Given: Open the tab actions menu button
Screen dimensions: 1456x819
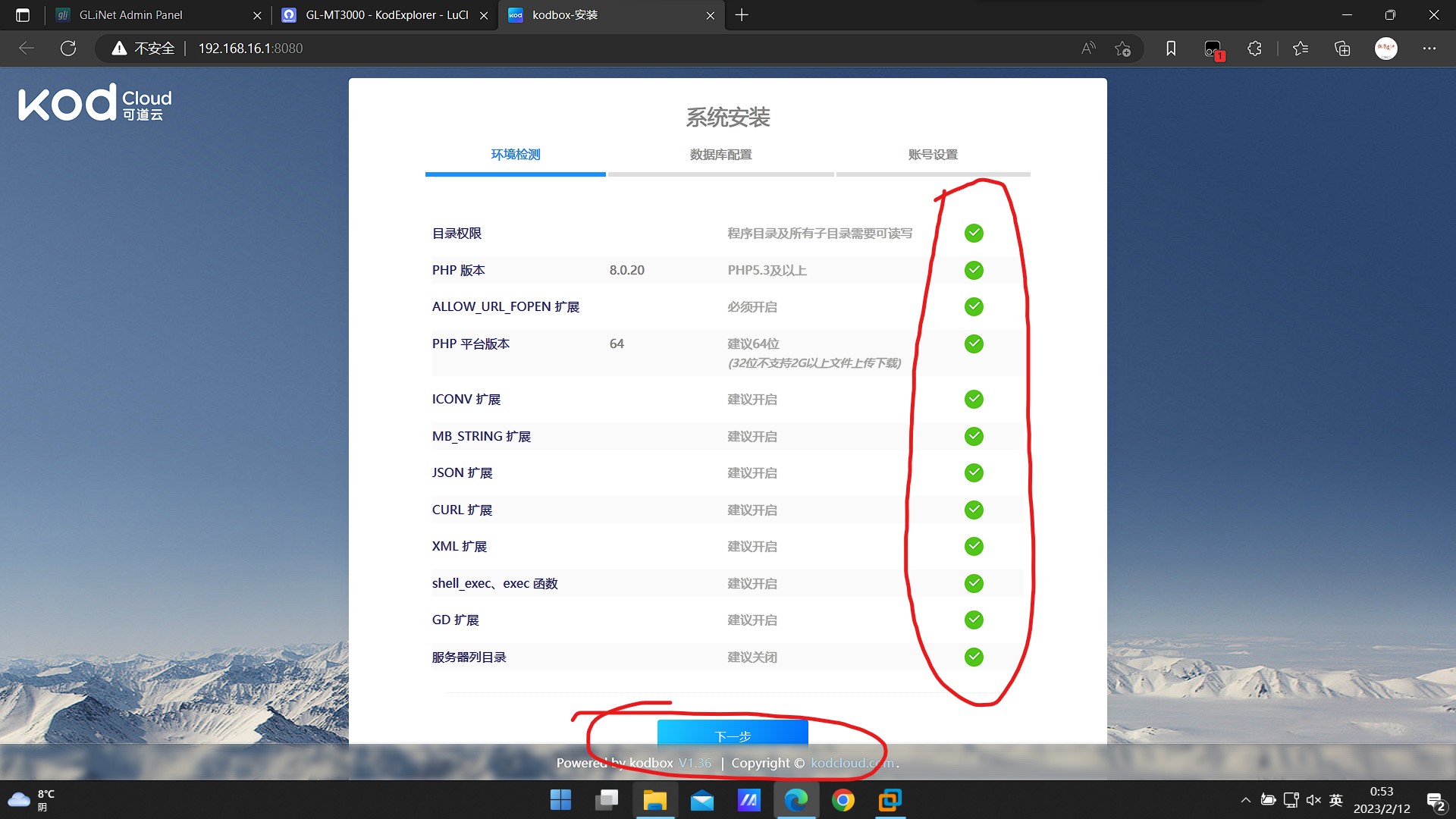Looking at the screenshot, I should pyautogui.click(x=23, y=15).
